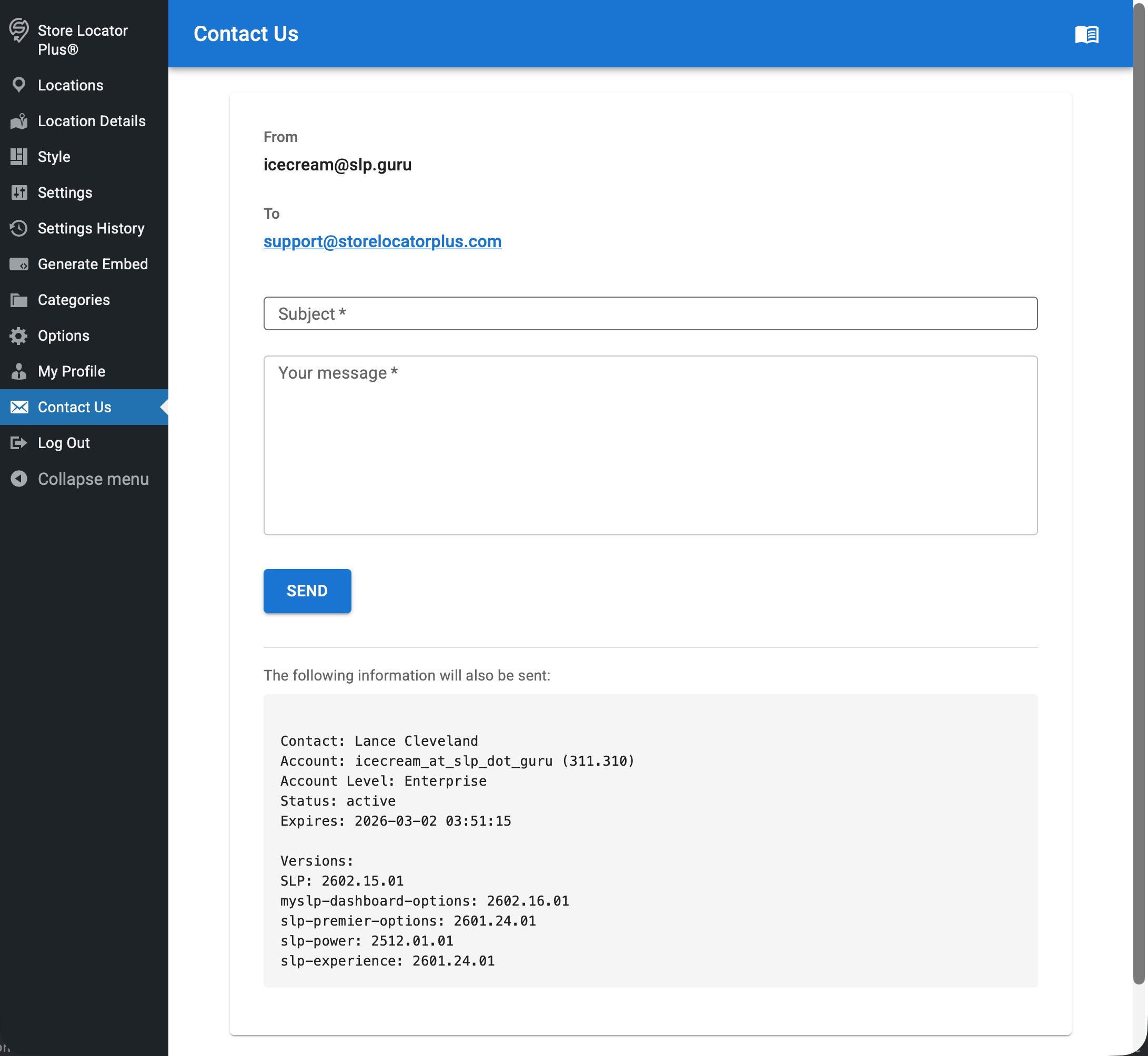Click the Style grid icon
The width and height of the screenshot is (1148, 1056).
[x=19, y=157]
